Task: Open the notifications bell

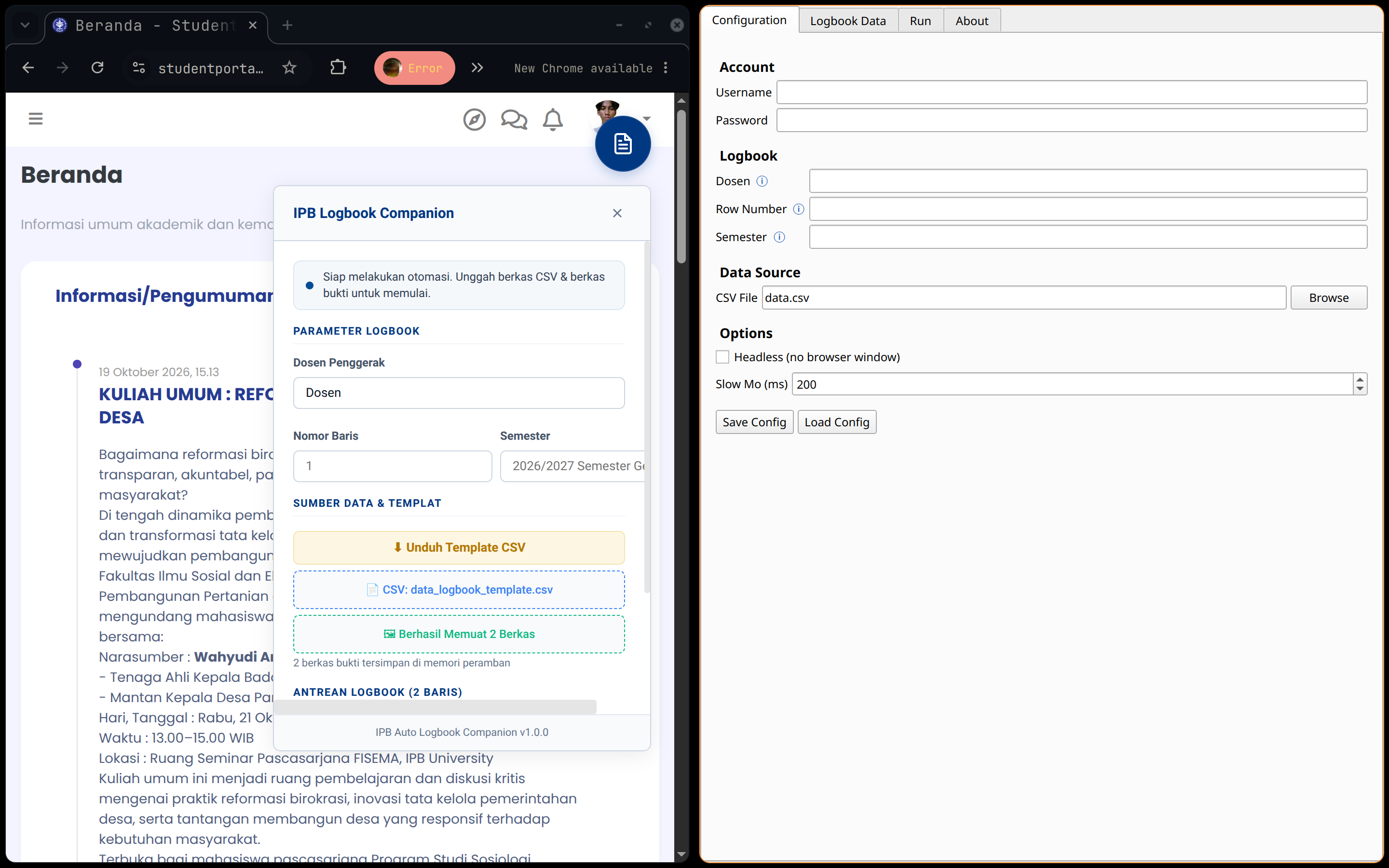Action: (x=553, y=120)
